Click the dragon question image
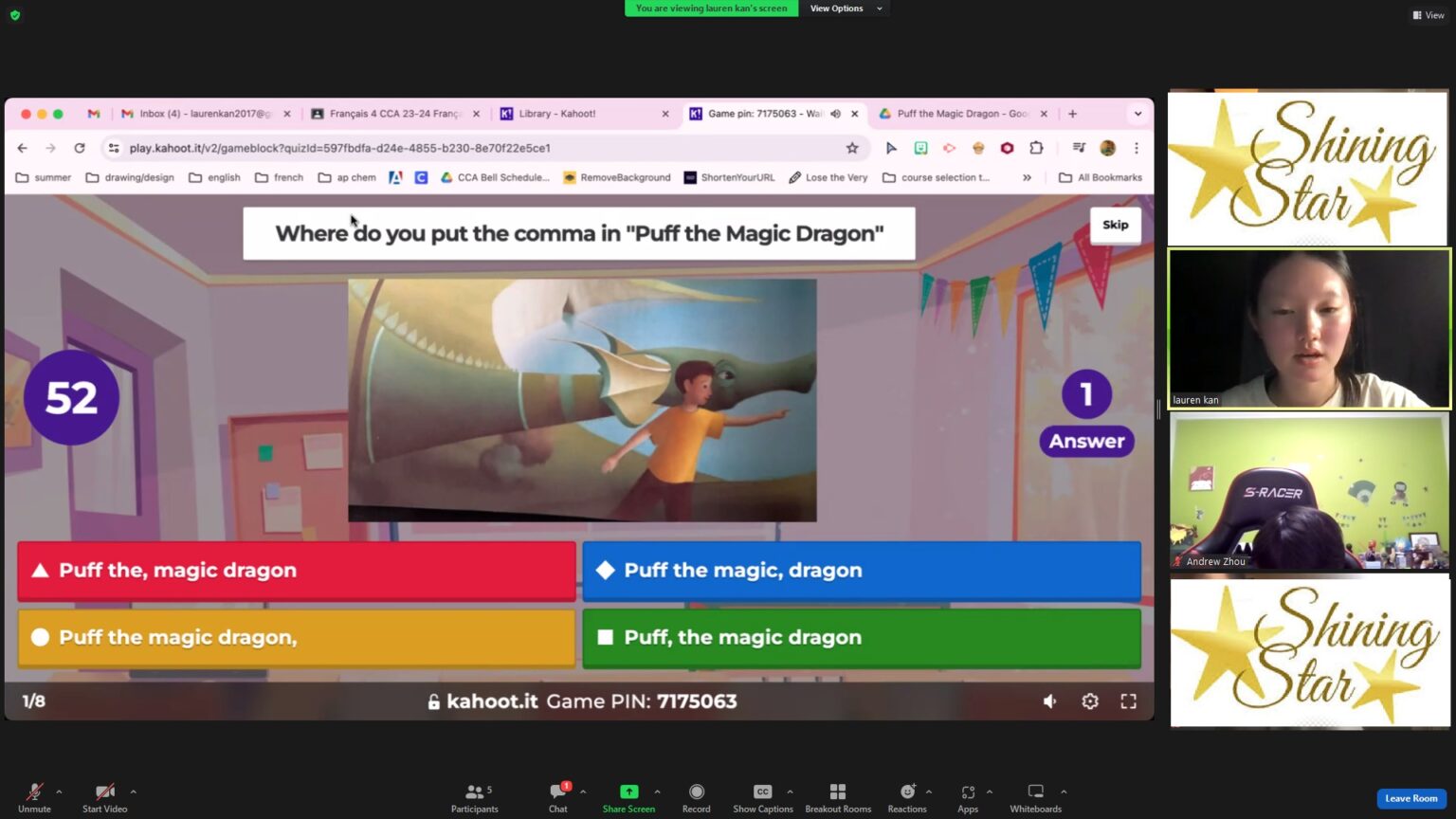Viewport: 1456px width, 819px height. pyautogui.click(x=582, y=400)
